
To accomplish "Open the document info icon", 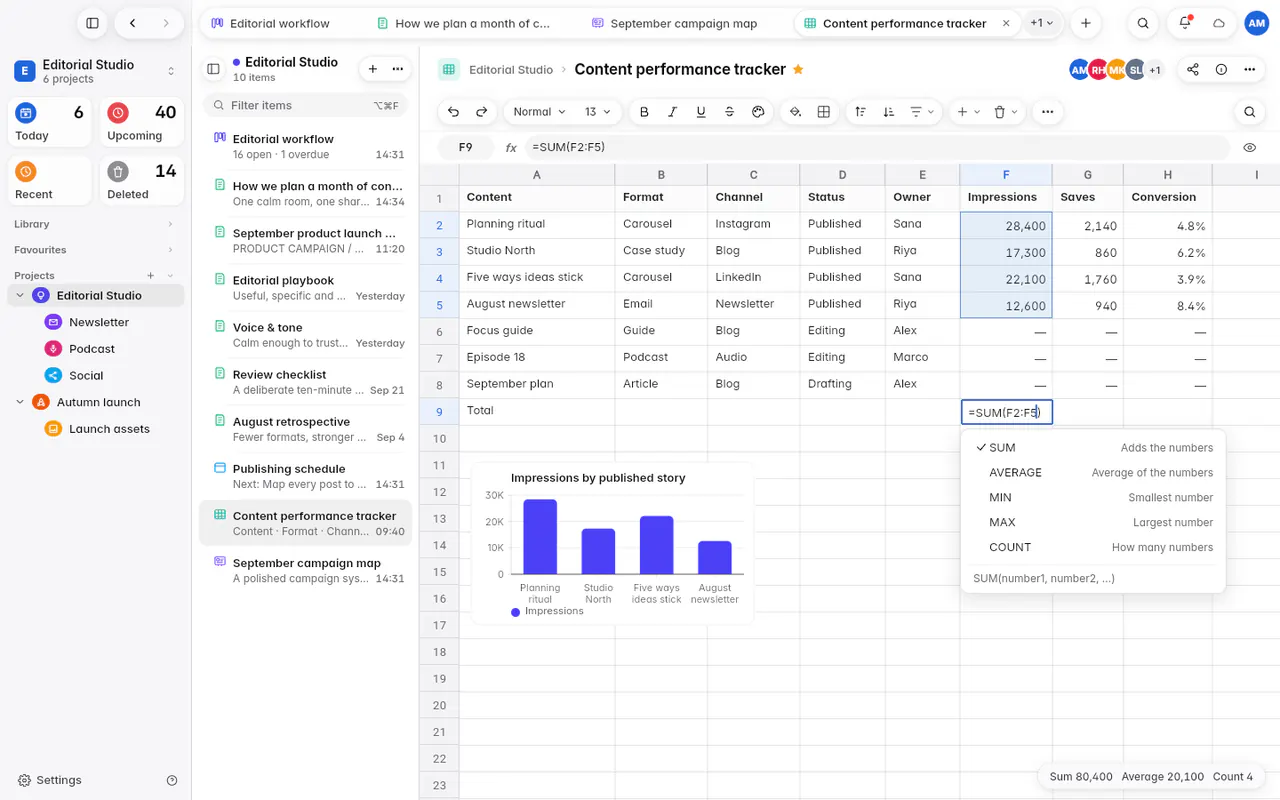I will pyautogui.click(x=1221, y=69).
